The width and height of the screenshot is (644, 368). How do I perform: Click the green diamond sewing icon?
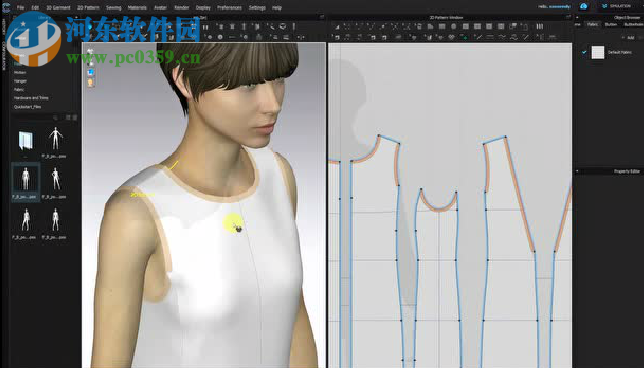pyautogui.click(x=464, y=37)
